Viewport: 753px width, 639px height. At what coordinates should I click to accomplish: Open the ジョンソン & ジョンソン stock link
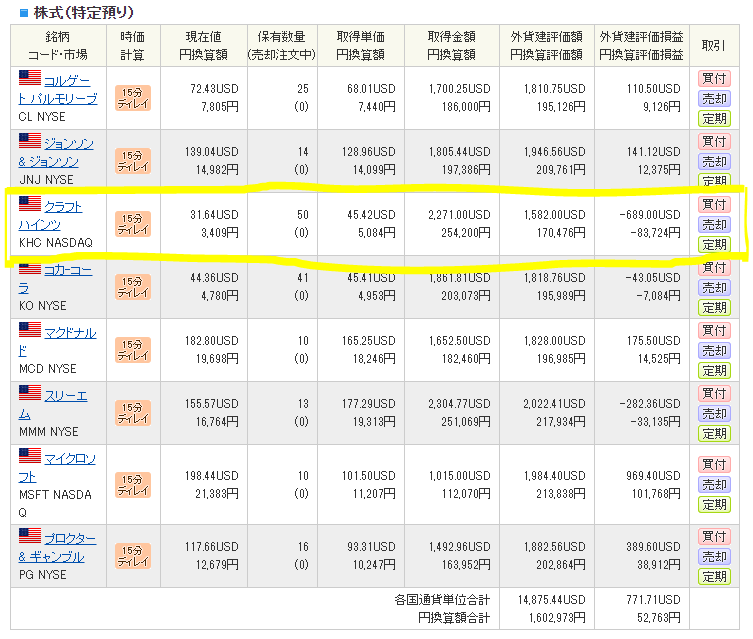pos(69,143)
